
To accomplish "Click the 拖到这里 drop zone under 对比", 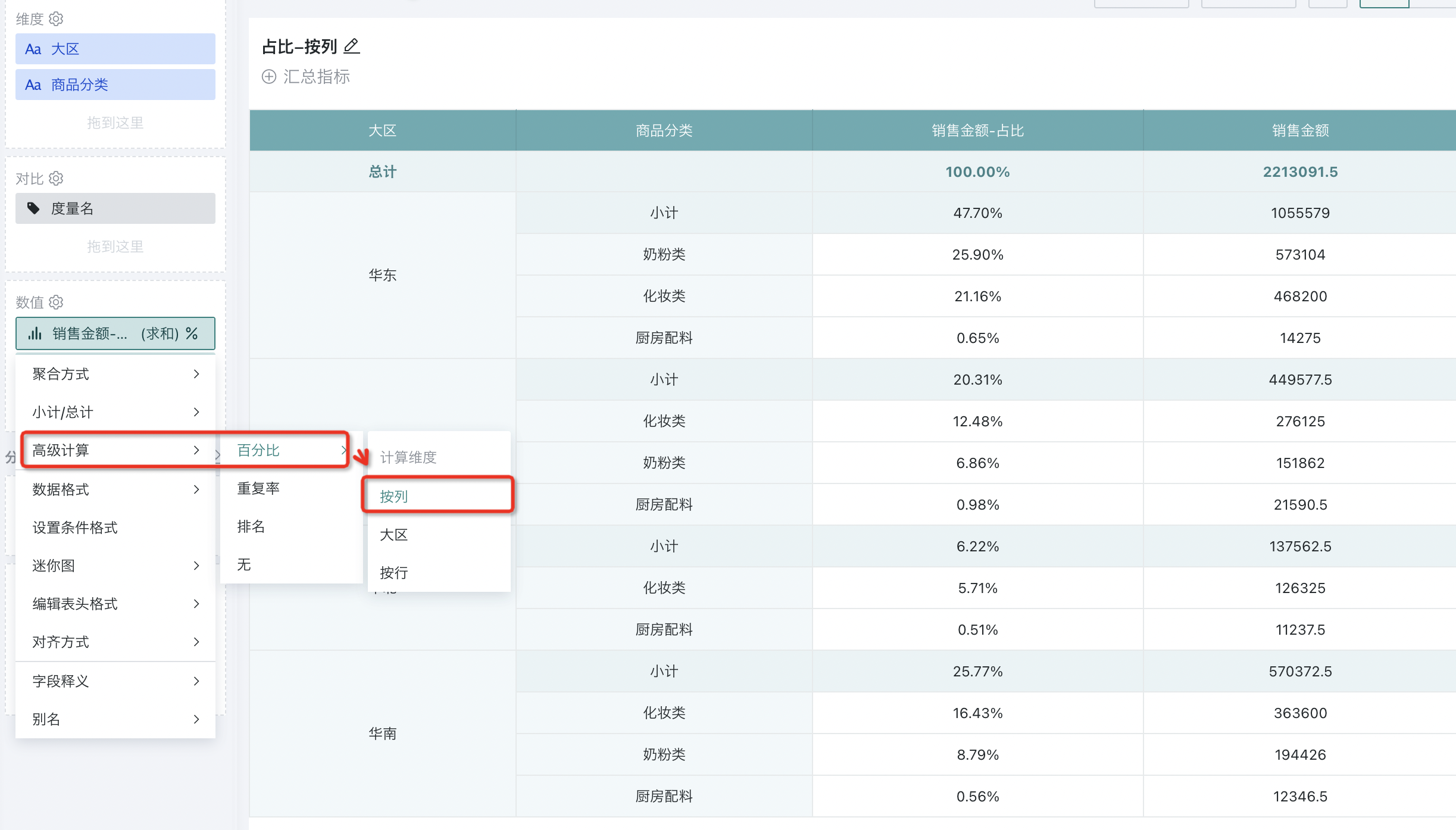I will [115, 246].
